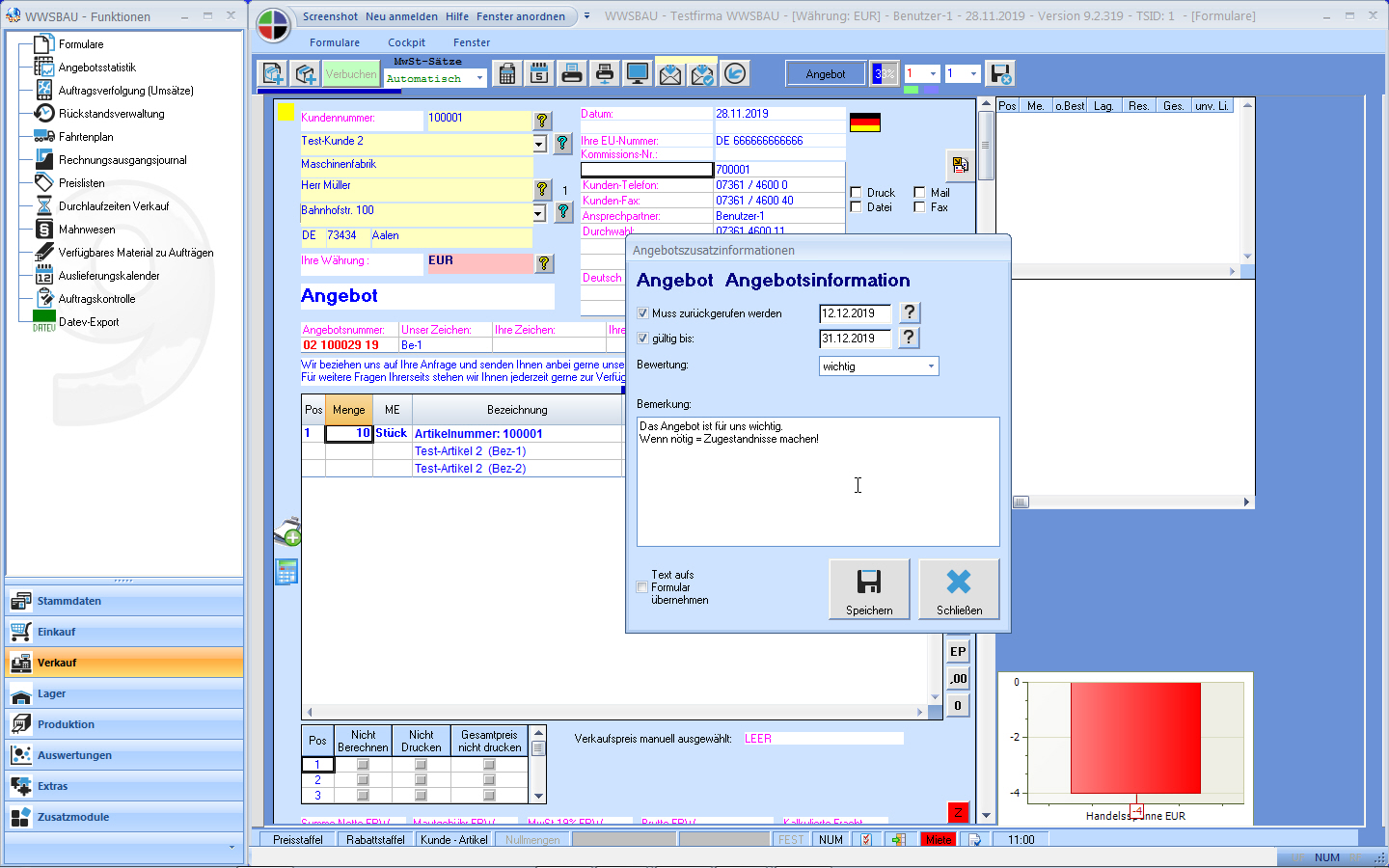Click the round back arrow icon
Image resolution: width=1389 pixels, height=868 pixels.
[735, 73]
